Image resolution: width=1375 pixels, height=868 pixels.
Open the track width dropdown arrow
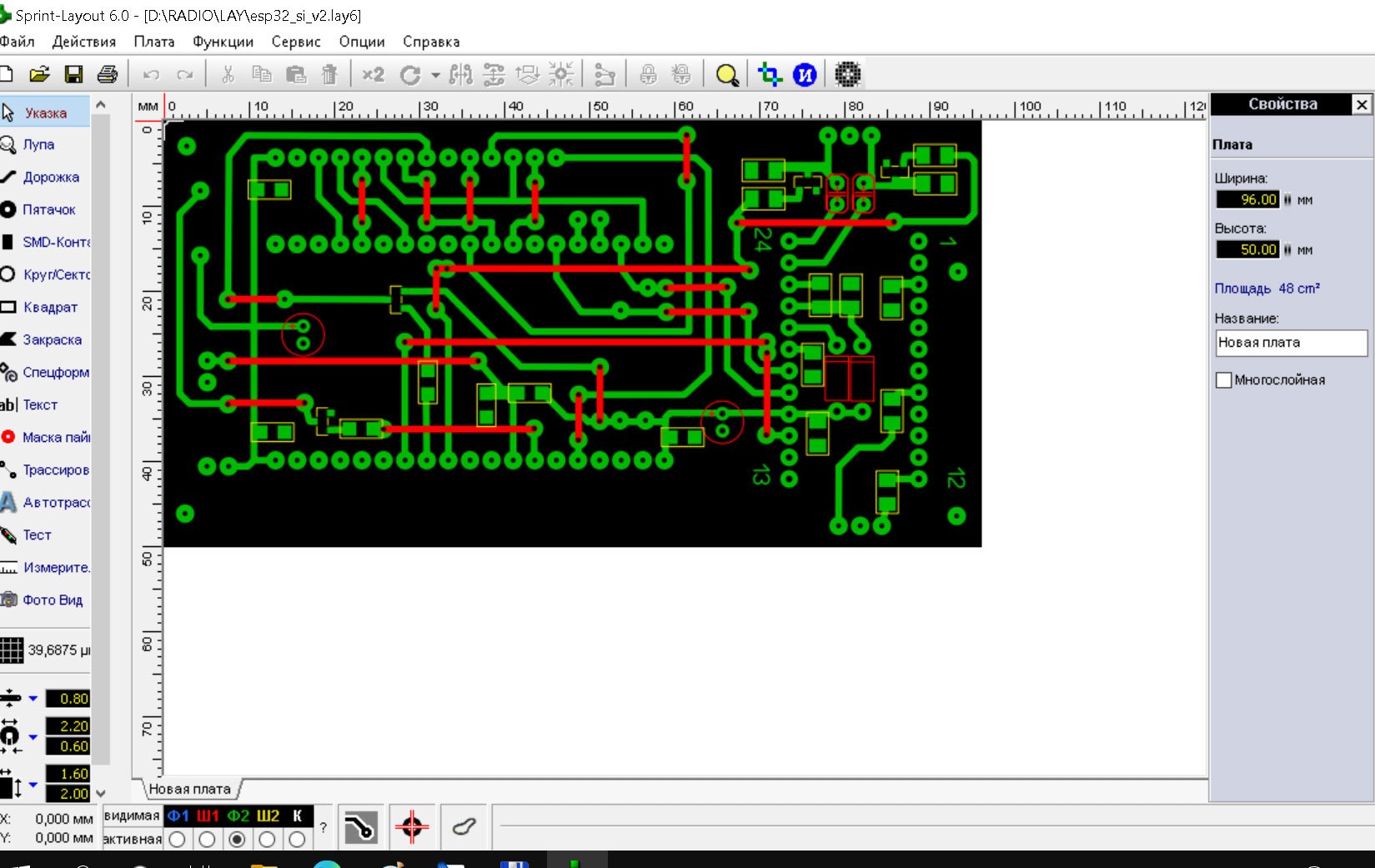(33, 698)
